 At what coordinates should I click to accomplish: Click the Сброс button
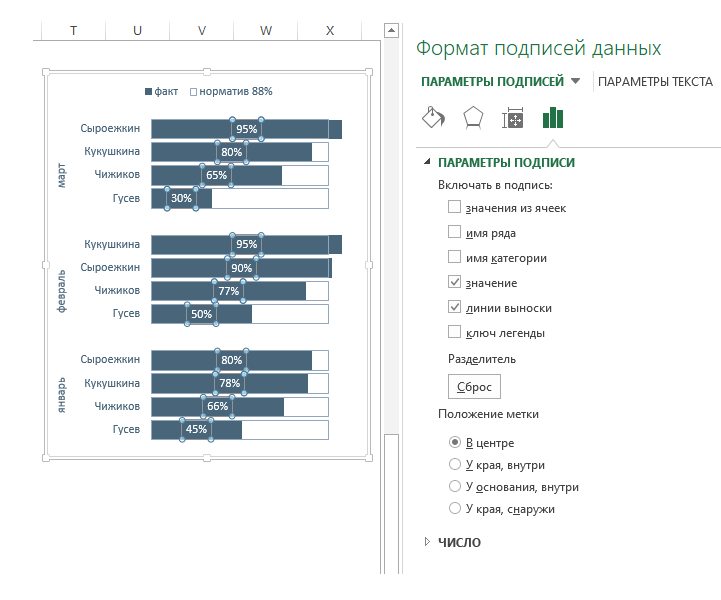(473, 387)
